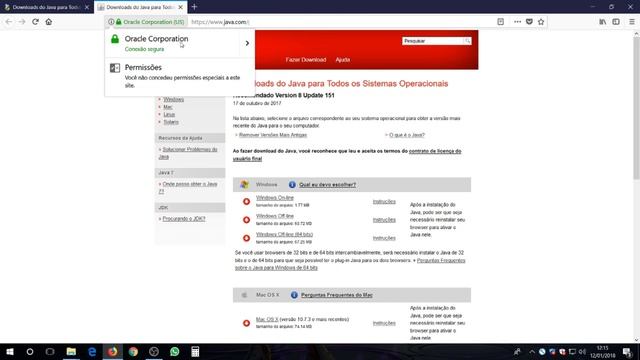
Task: Click the page vertical scrollbar thumb
Action: point(636,109)
